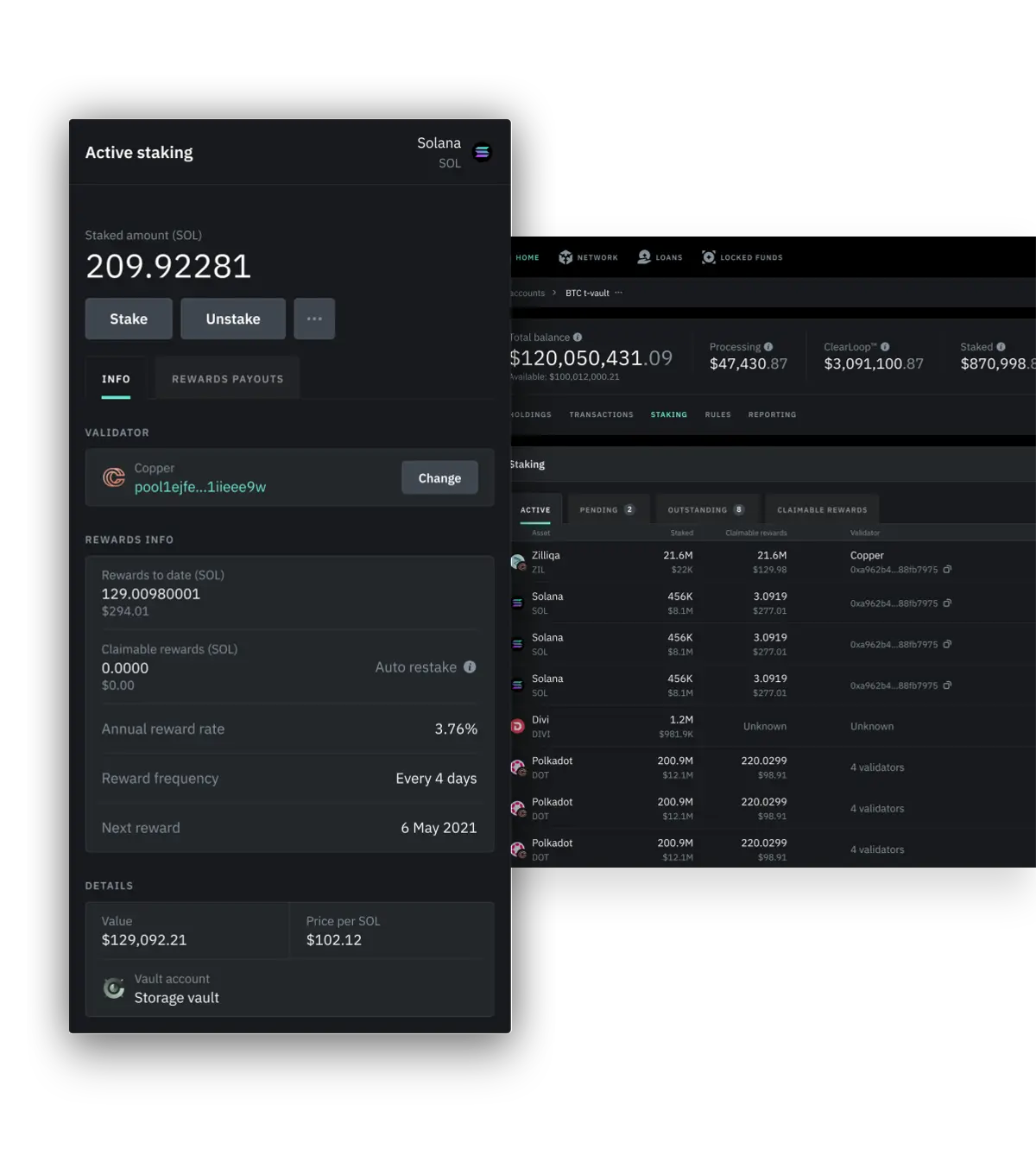Click the $3,091,100.87 ClearLoop amount
This screenshot has width=1036, height=1149.
coord(874,364)
